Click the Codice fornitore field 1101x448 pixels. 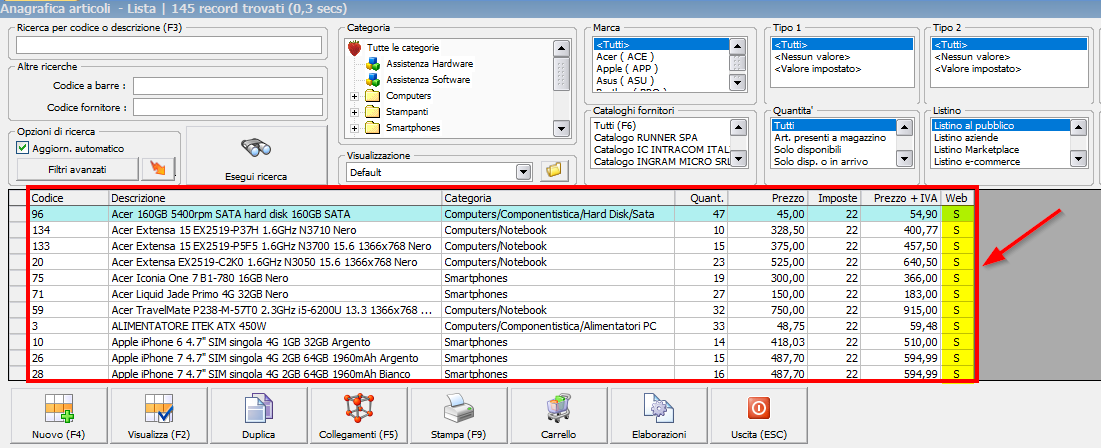pyautogui.click(x=228, y=107)
